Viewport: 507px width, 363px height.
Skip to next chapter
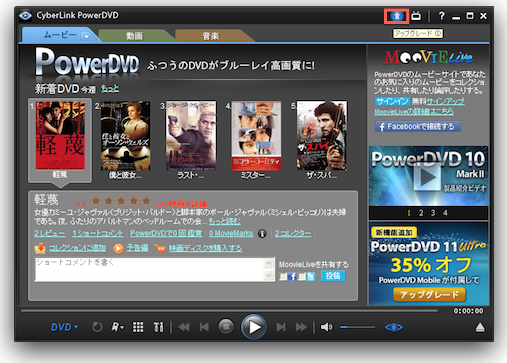(x=281, y=327)
